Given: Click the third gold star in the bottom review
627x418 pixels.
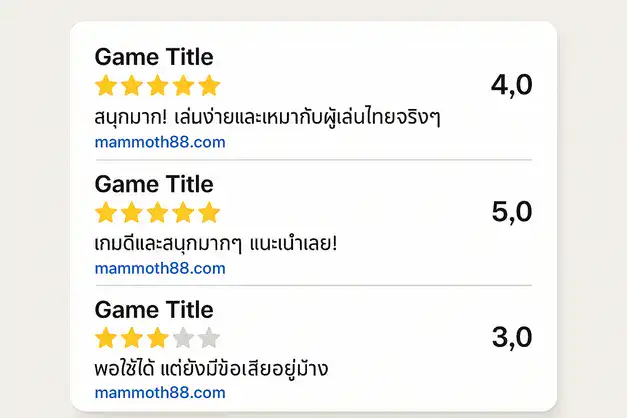Looking at the screenshot, I should tap(157, 338).
